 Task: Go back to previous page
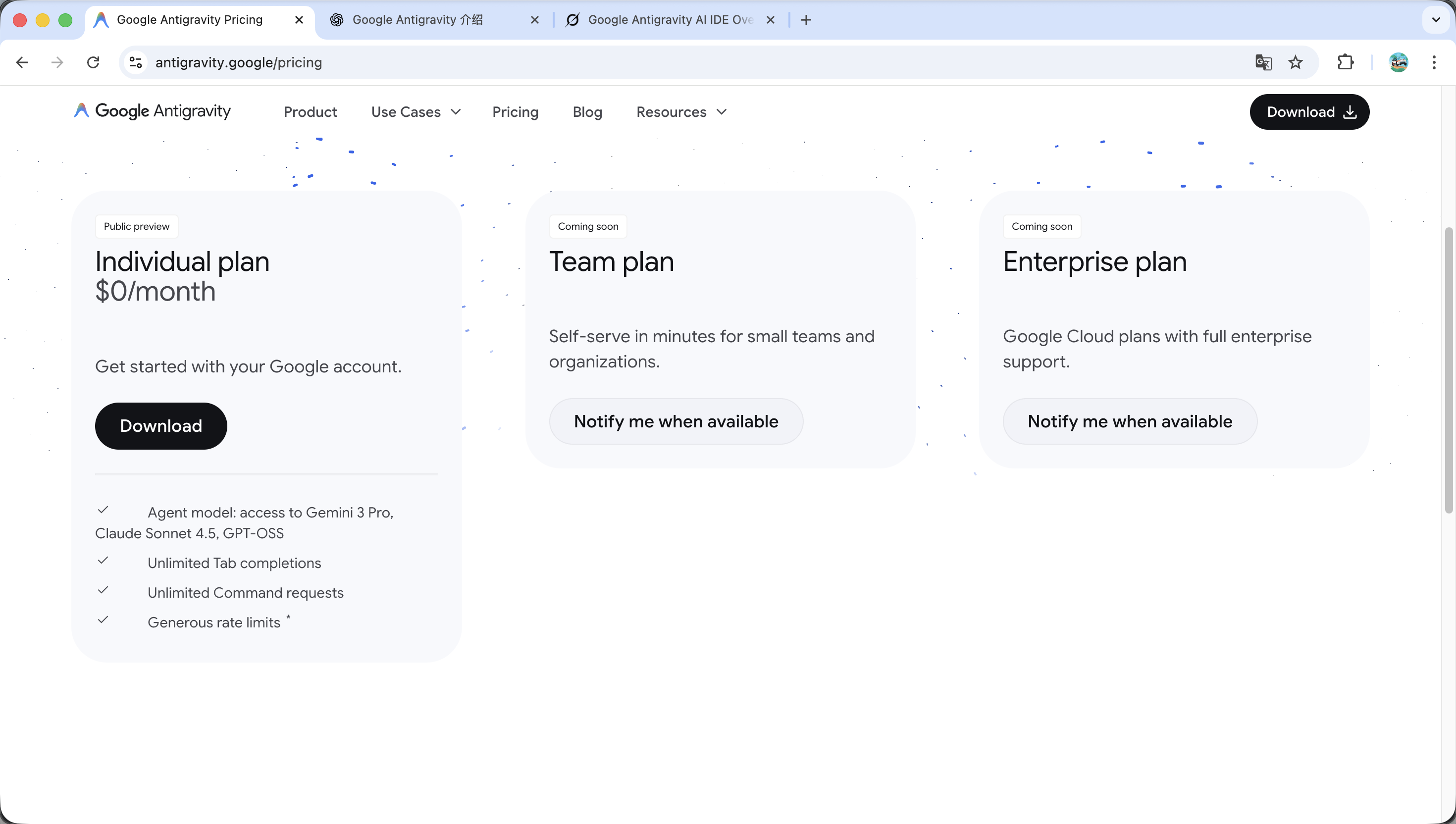click(22, 62)
